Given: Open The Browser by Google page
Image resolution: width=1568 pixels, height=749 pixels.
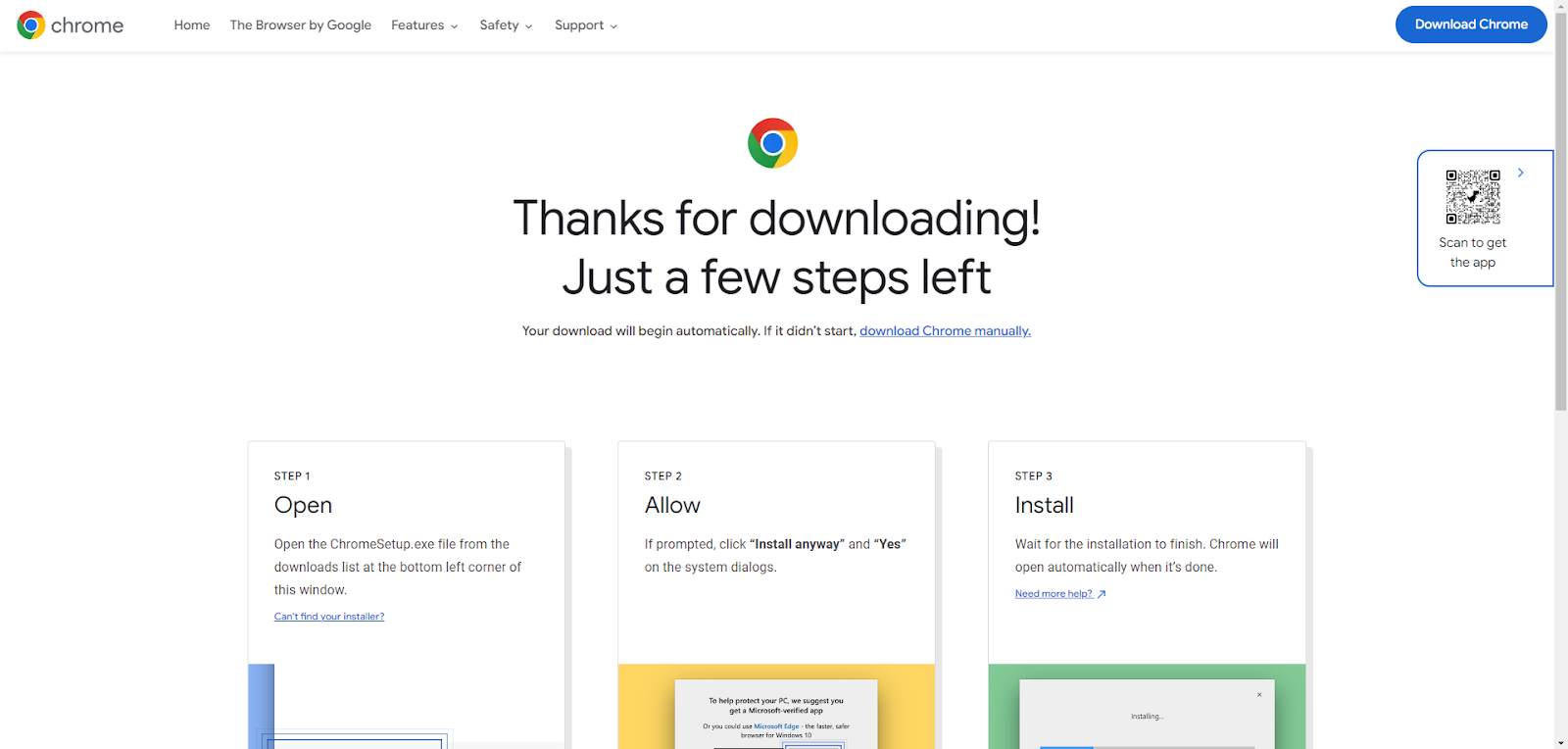Looking at the screenshot, I should (301, 25).
